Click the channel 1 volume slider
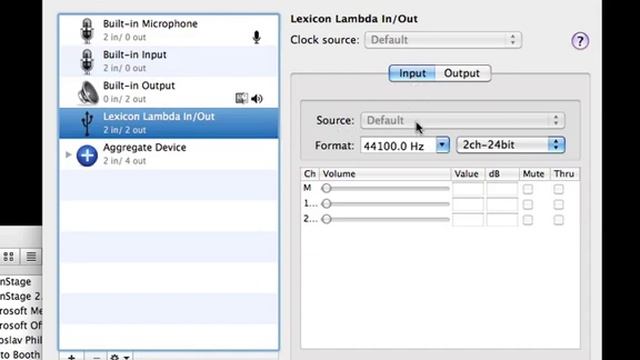Screen dimensions: 640x360 (385, 204)
